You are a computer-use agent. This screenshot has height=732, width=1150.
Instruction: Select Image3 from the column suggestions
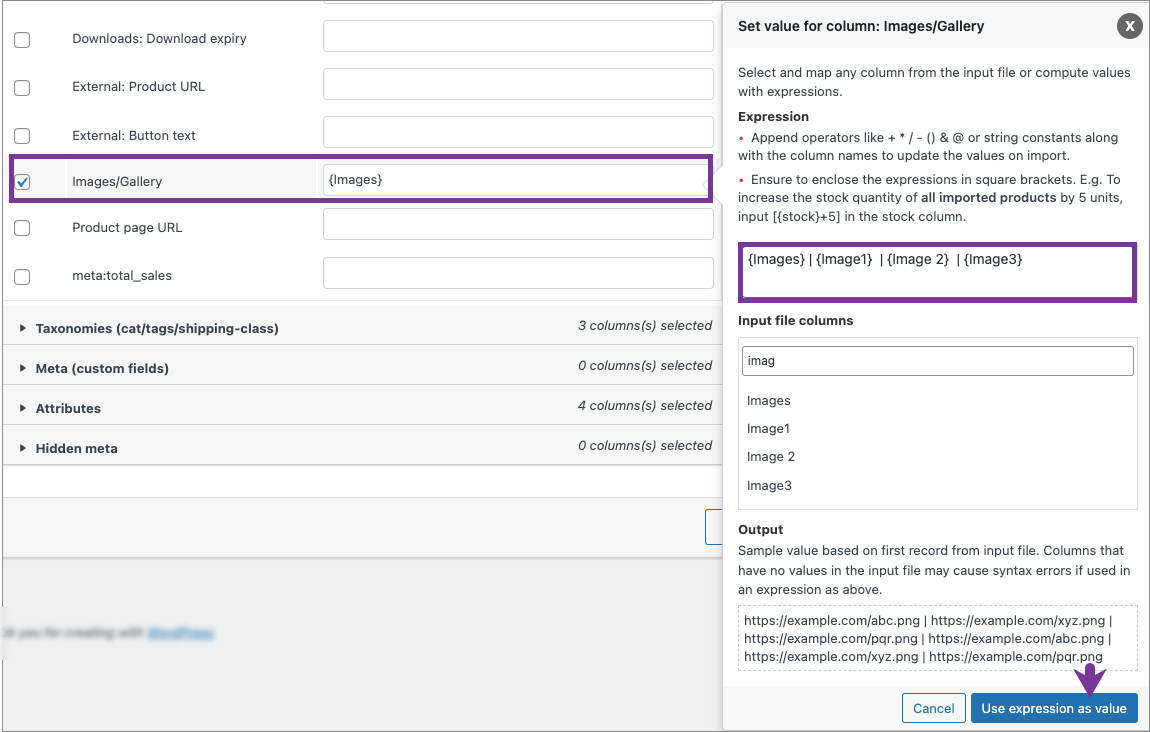(768, 485)
